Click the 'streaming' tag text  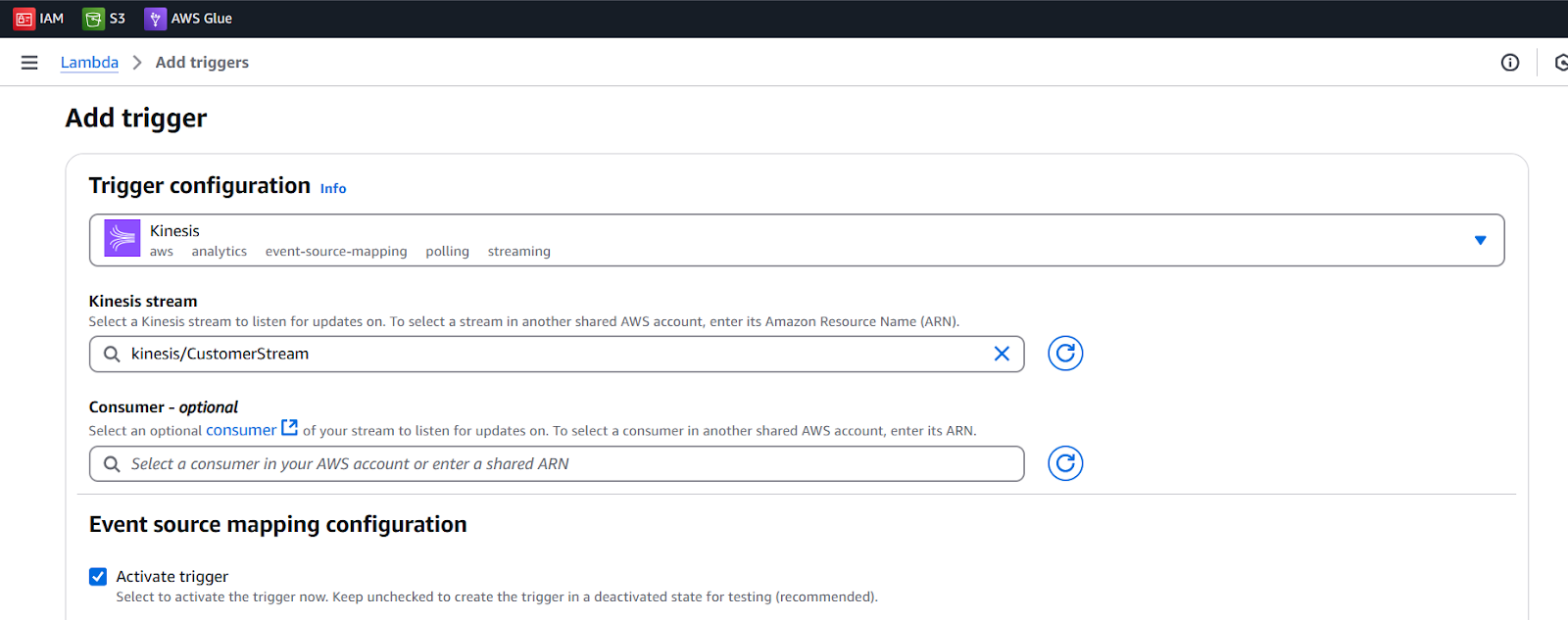[x=519, y=252]
